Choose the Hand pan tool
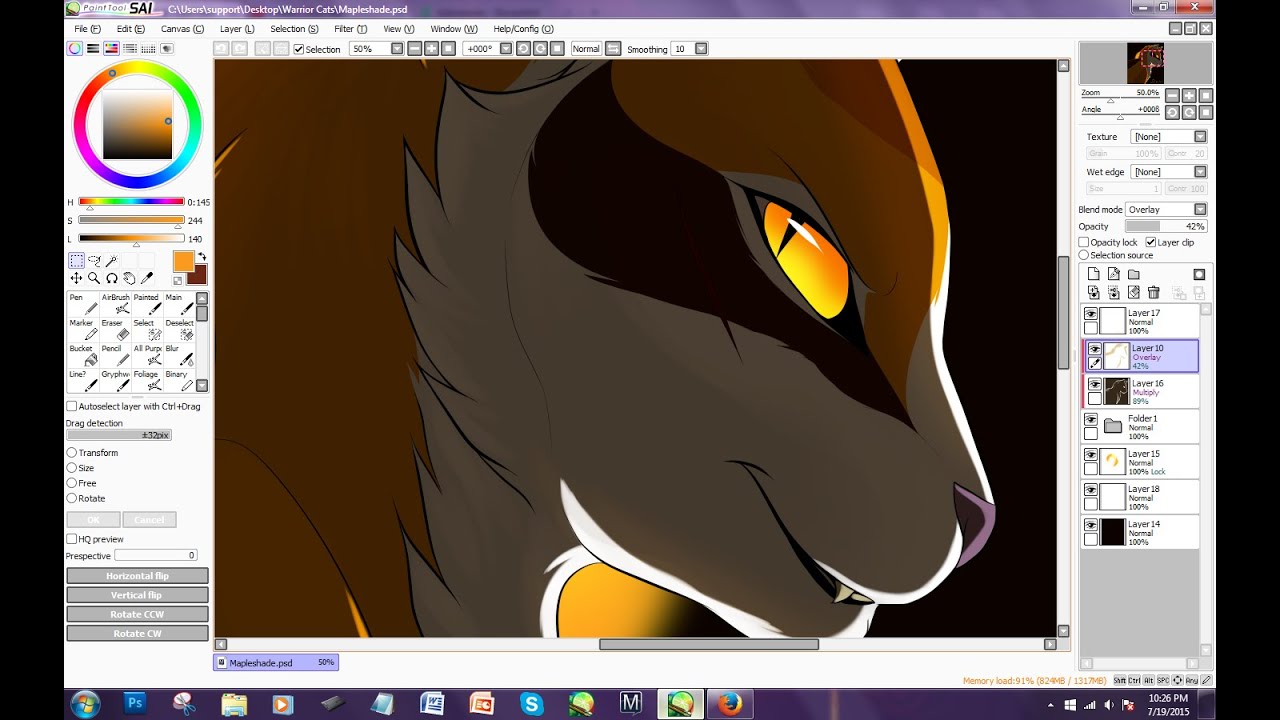 [129, 278]
